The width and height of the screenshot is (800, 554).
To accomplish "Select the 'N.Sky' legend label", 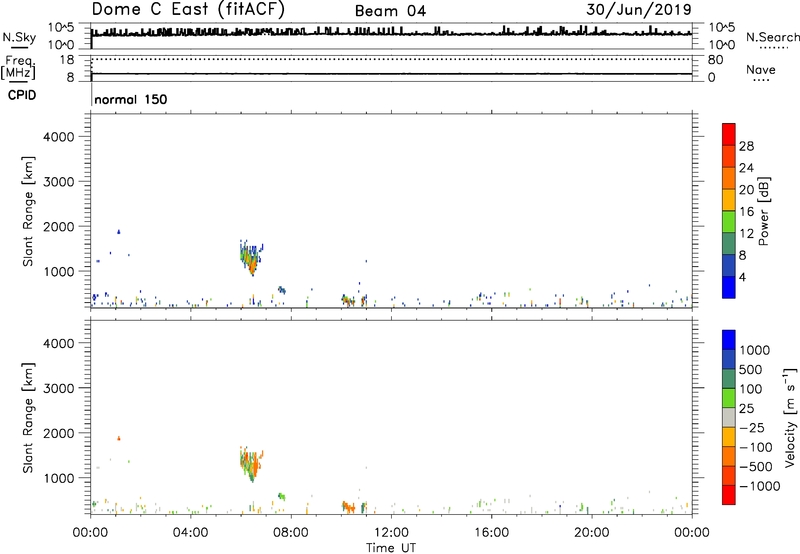I will pos(19,37).
